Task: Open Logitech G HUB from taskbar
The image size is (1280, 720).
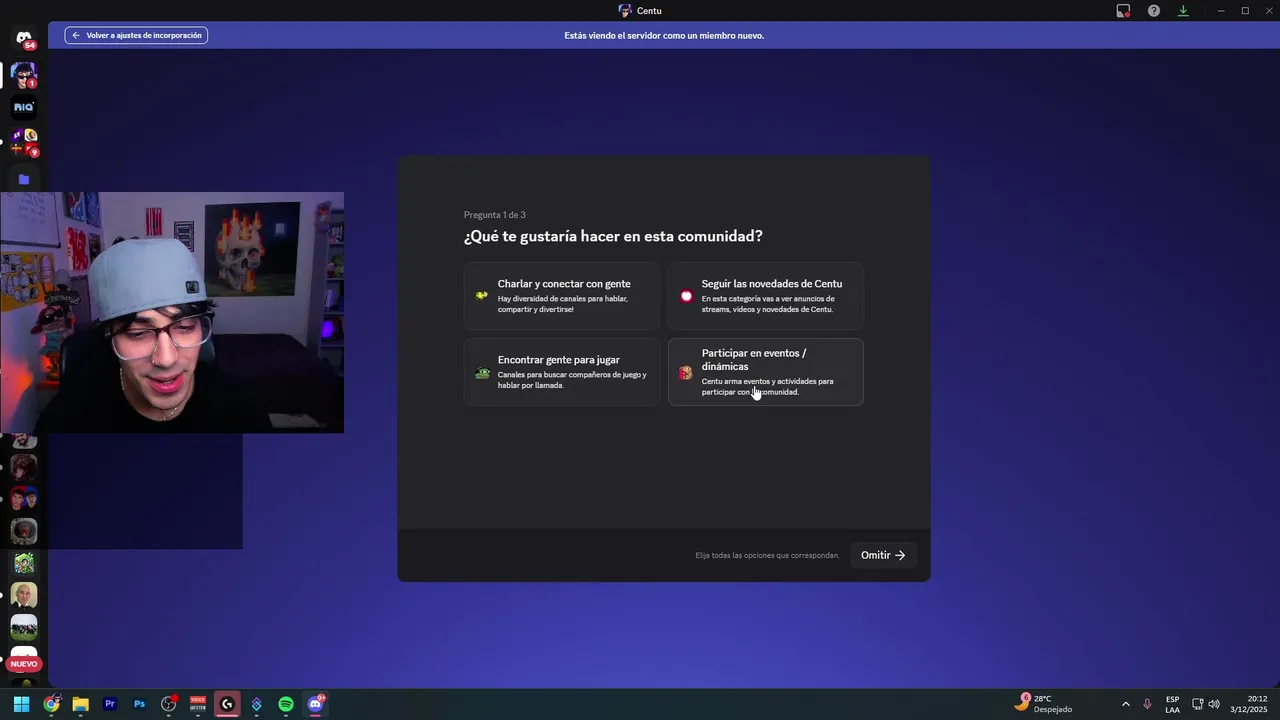Action: (x=227, y=704)
